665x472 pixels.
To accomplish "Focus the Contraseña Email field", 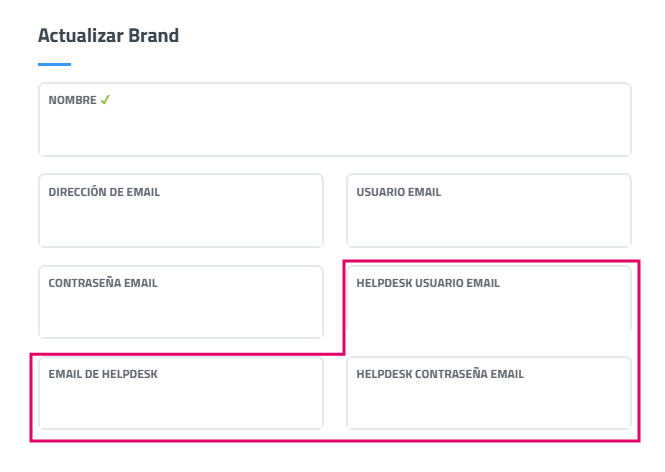I will pyautogui.click(x=181, y=313).
